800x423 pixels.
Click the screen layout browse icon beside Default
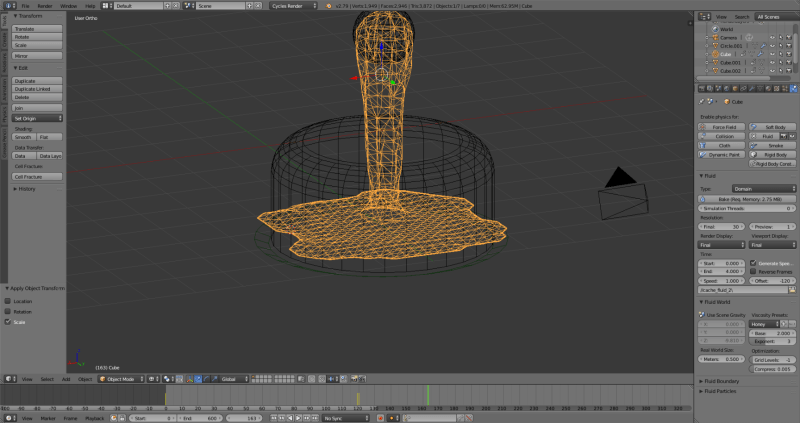point(108,6)
